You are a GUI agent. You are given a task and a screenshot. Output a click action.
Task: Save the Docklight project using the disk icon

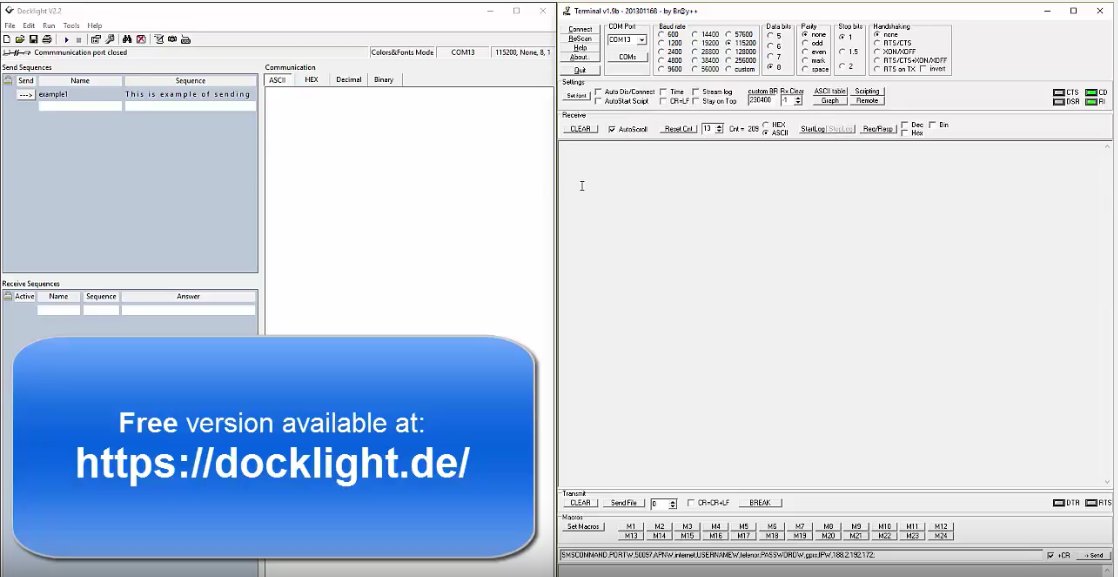tap(33, 39)
